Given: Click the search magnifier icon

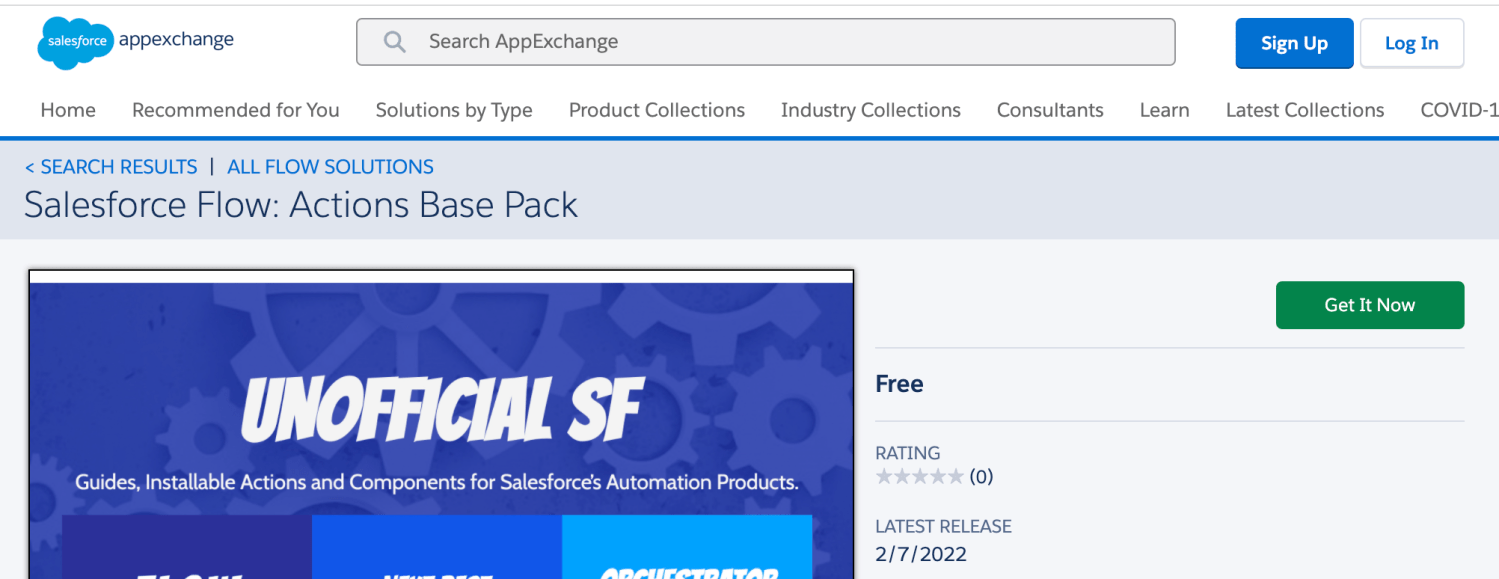Looking at the screenshot, I should [394, 41].
